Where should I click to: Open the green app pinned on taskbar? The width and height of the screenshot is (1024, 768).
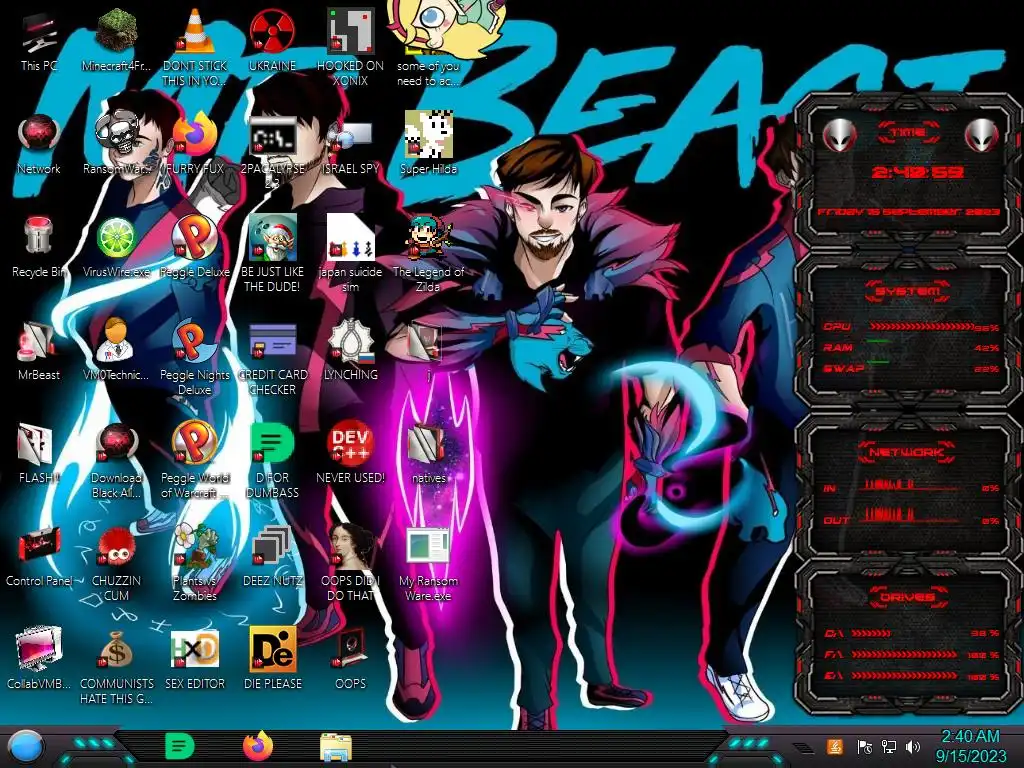click(179, 747)
